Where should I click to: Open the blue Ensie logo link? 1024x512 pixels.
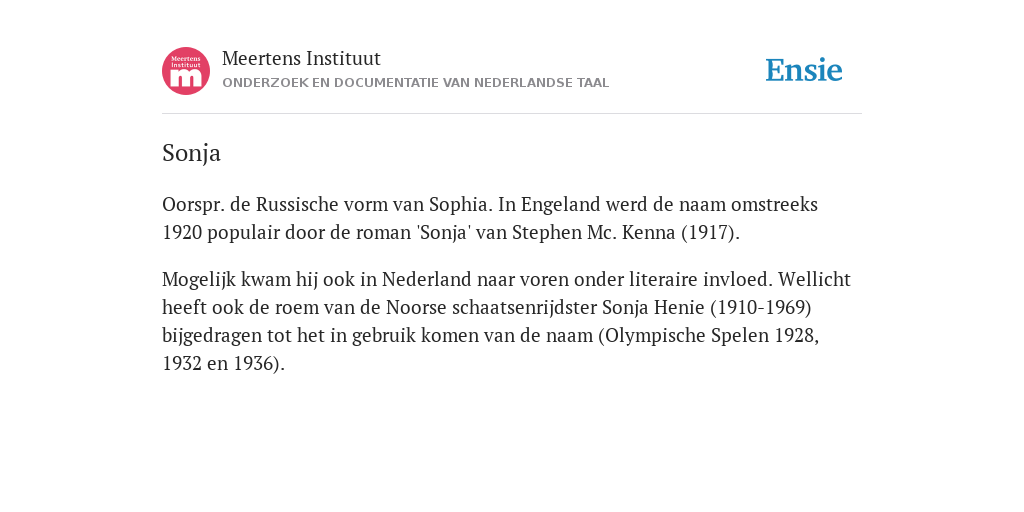[804, 70]
